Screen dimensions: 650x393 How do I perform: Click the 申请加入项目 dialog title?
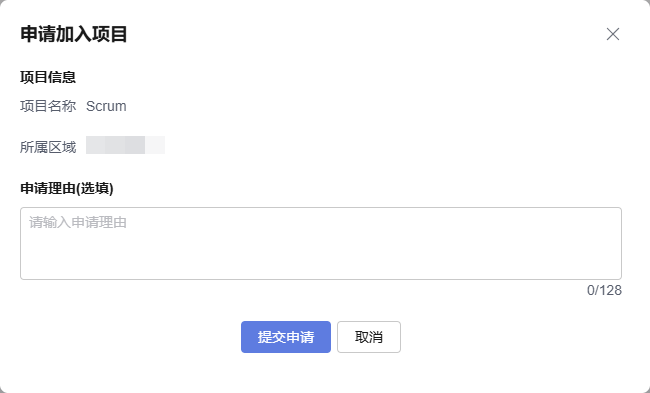73,34
